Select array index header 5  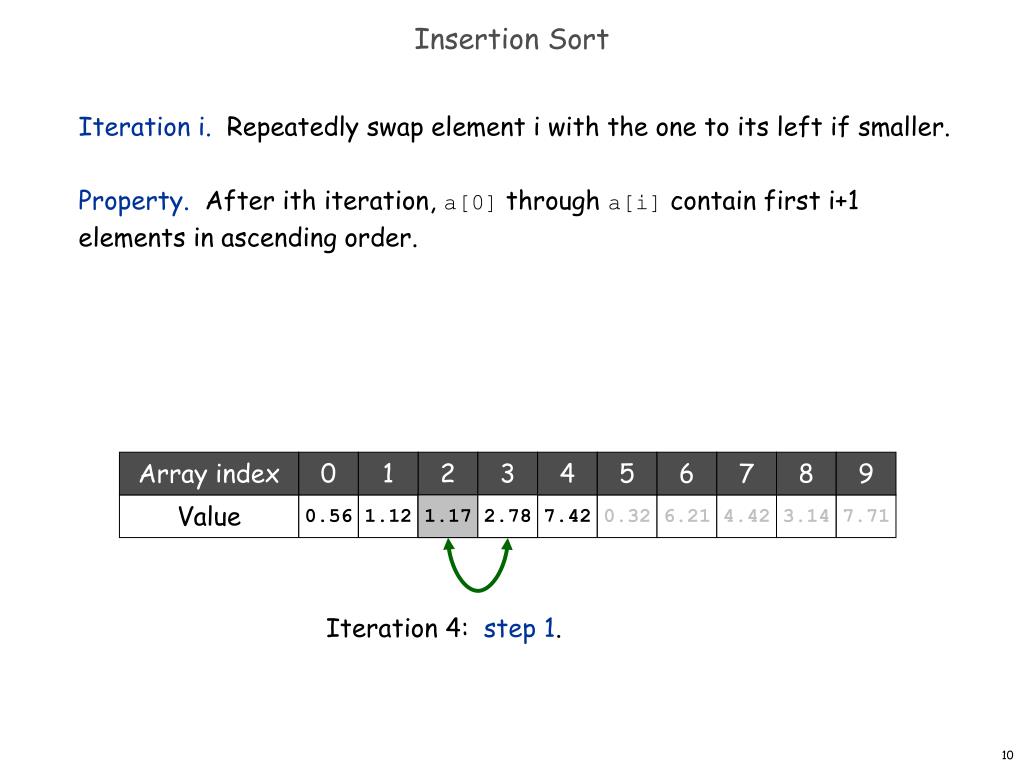[627, 473]
